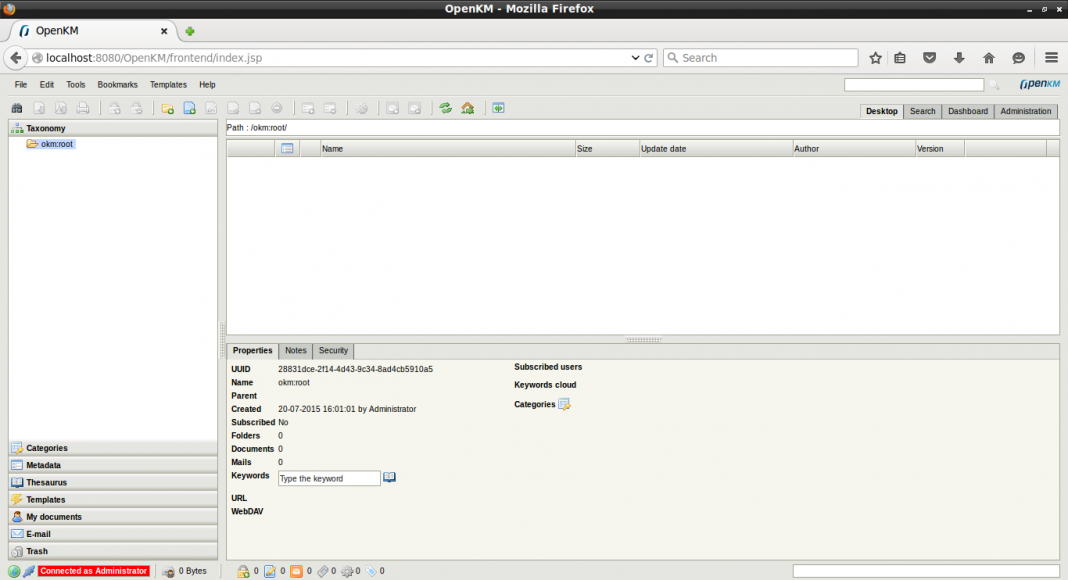Screen dimensions: 1068x580
Task: Switch to the Notes tab
Action: [x=296, y=351]
